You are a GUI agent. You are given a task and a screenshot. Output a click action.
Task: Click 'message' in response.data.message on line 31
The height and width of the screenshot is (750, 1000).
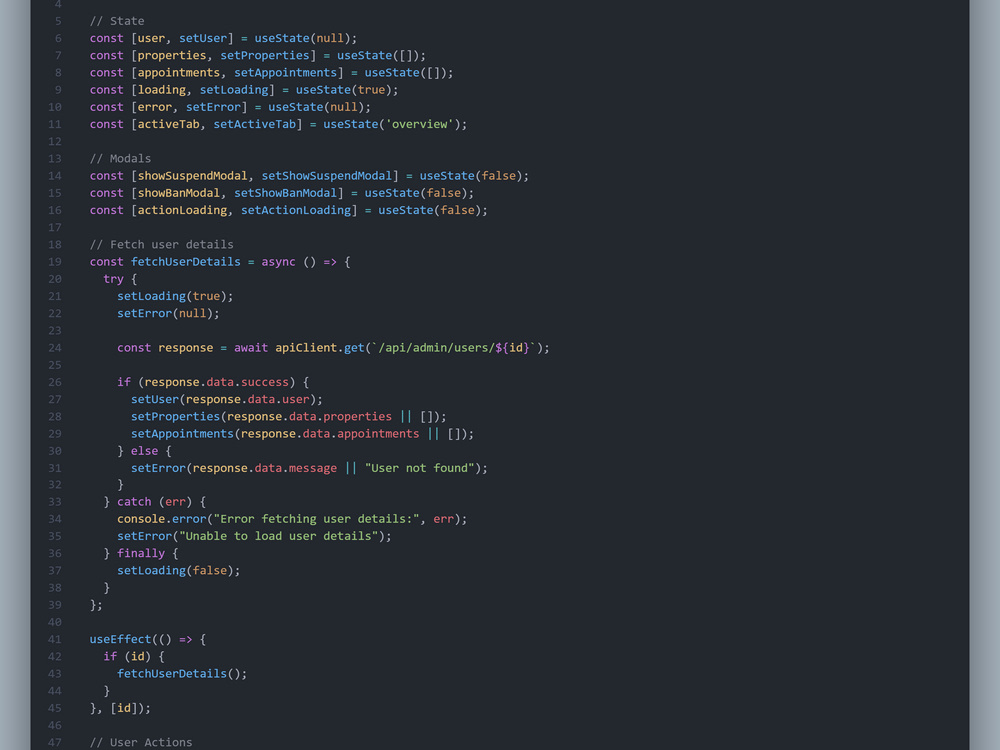tap(312, 469)
